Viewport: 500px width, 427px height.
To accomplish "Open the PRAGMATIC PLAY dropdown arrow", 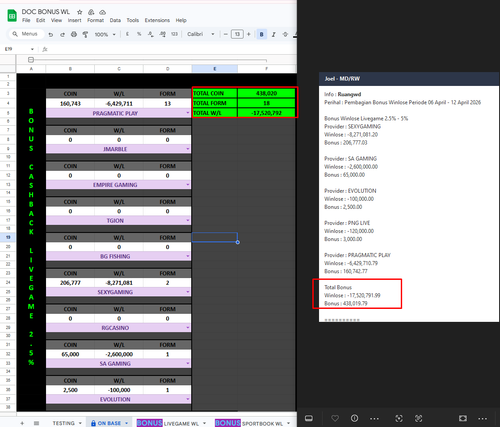I will pyautogui.click(x=188, y=113).
